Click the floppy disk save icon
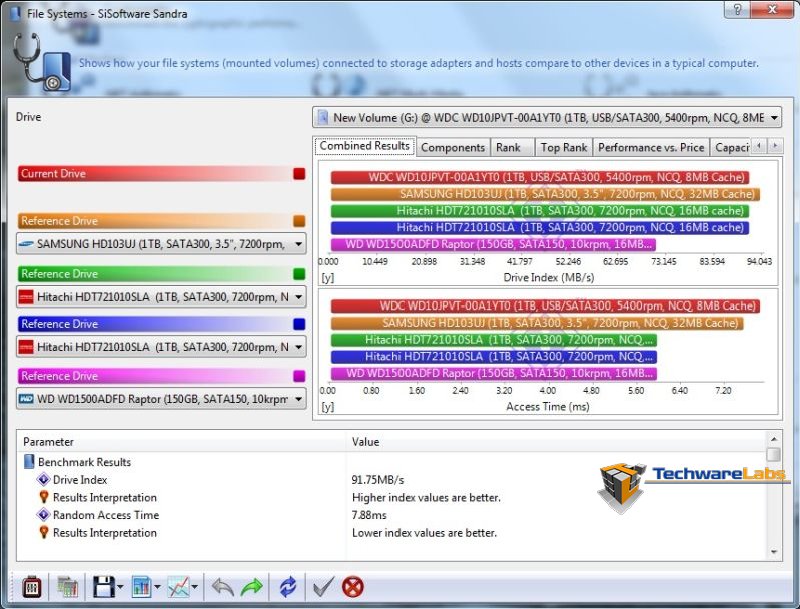Viewport: 800px width, 609px height. 104,587
